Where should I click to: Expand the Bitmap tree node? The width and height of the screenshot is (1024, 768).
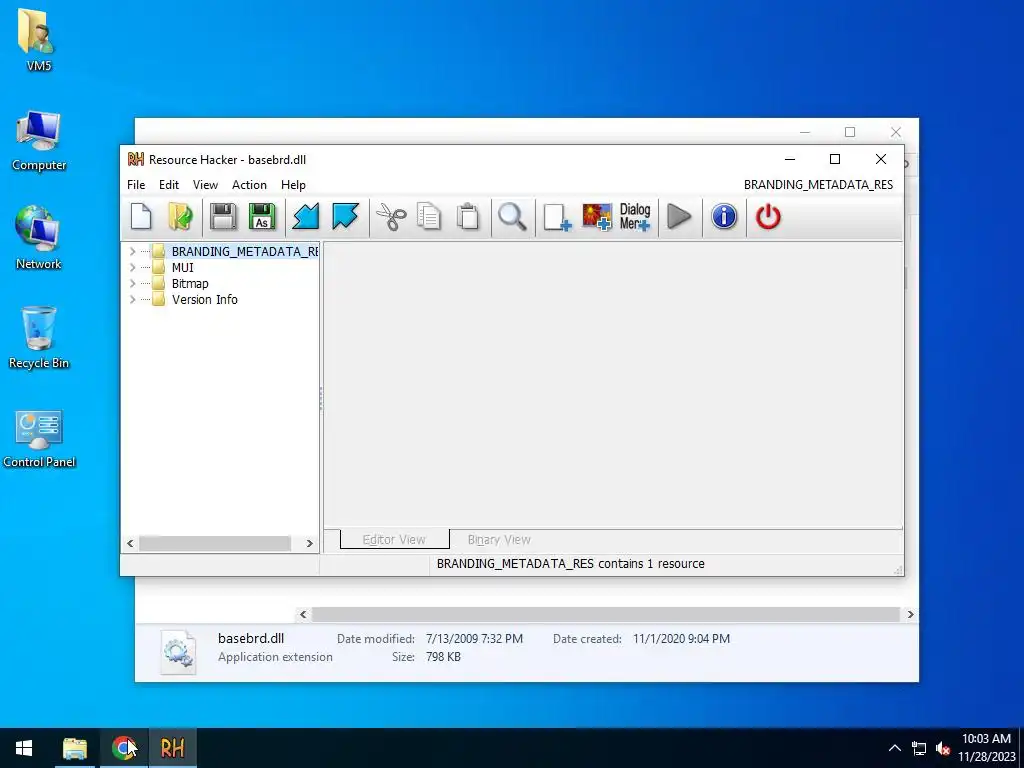[133, 283]
